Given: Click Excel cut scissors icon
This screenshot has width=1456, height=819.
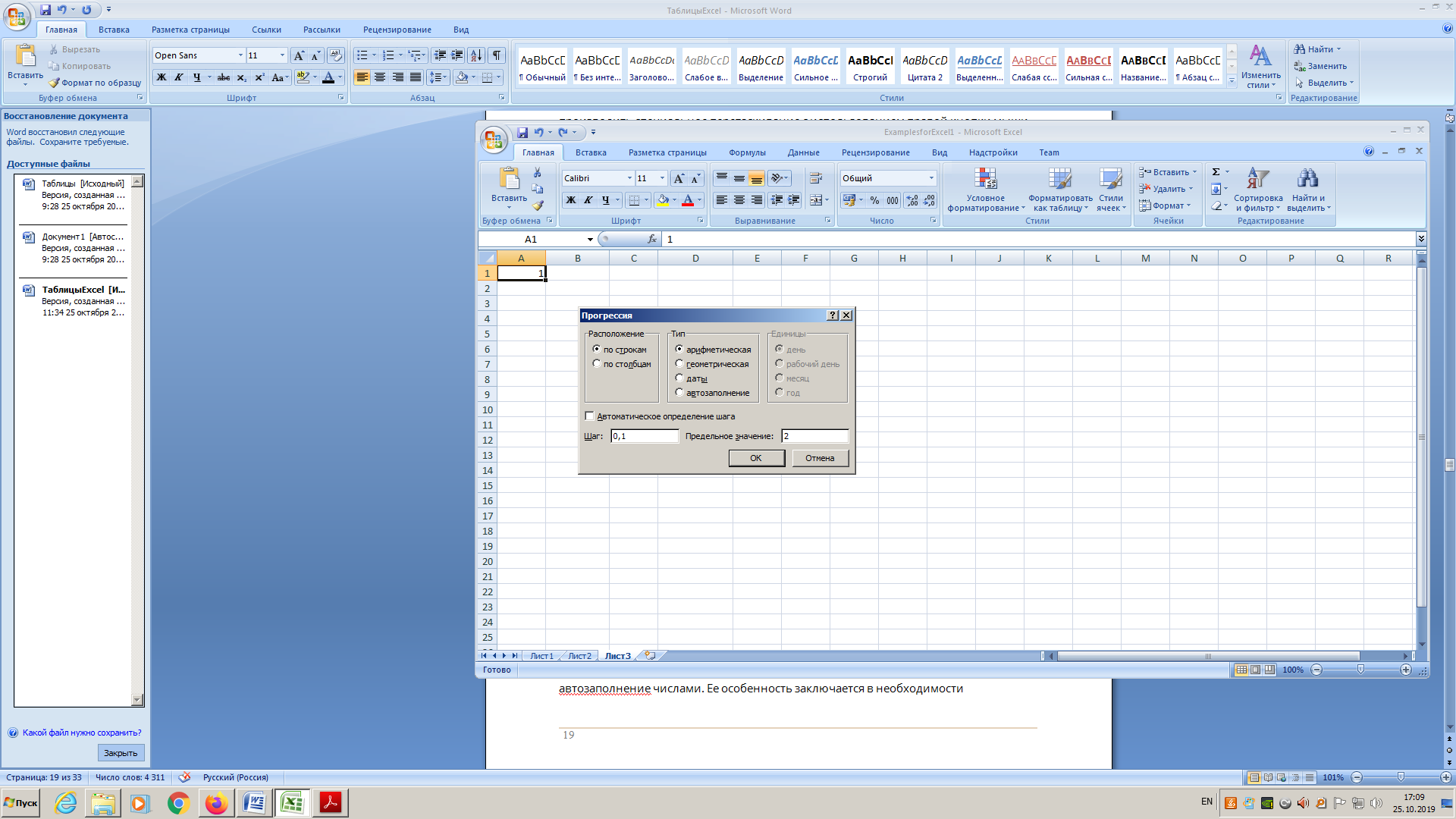Looking at the screenshot, I should pyautogui.click(x=538, y=173).
